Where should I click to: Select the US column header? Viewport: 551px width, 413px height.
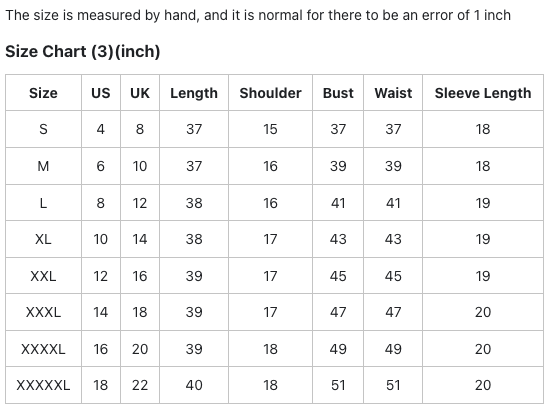[101, 93]
